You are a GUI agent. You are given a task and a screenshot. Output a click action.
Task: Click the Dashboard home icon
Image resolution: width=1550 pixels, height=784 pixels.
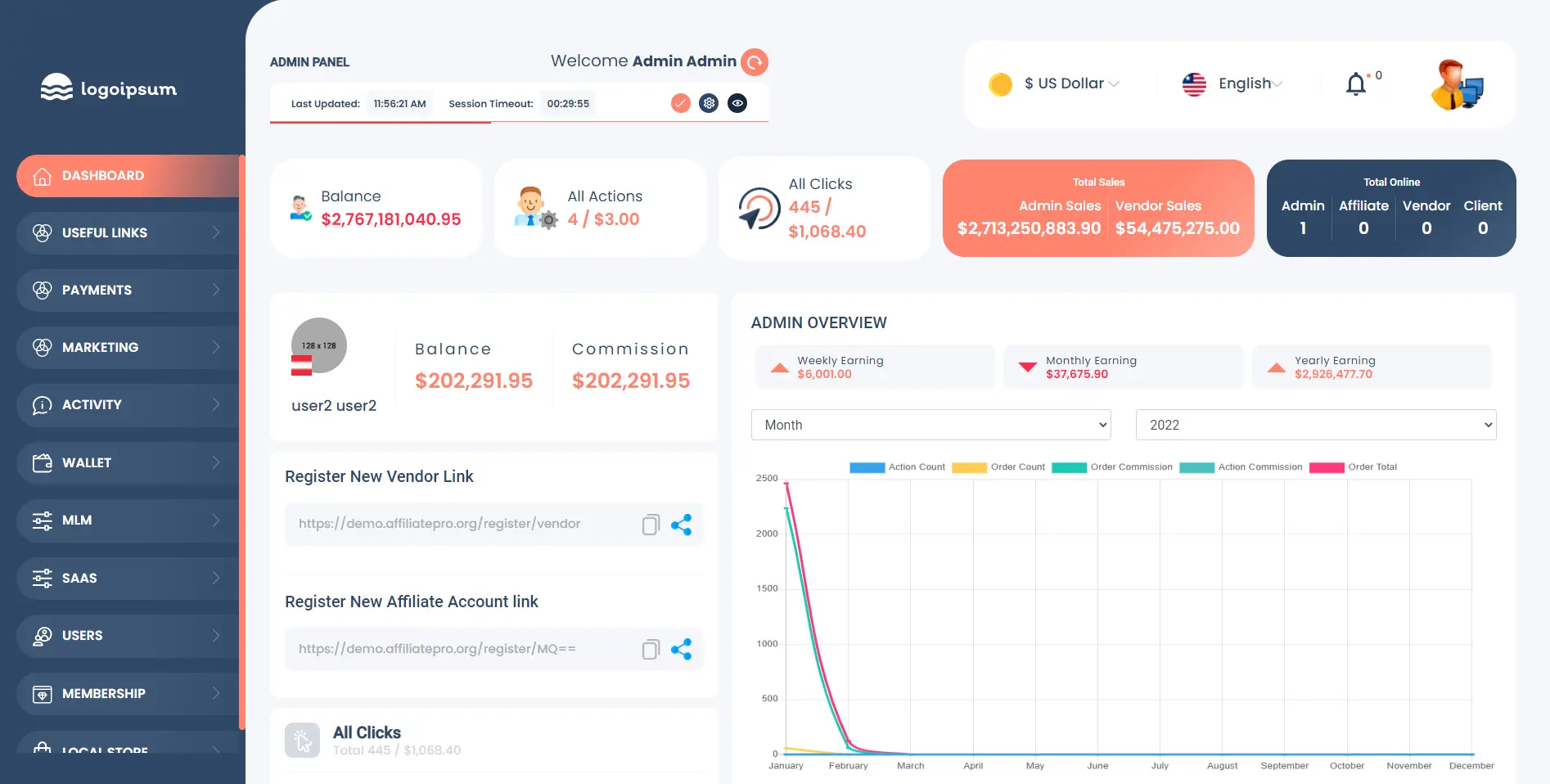(x=43, y=176)
